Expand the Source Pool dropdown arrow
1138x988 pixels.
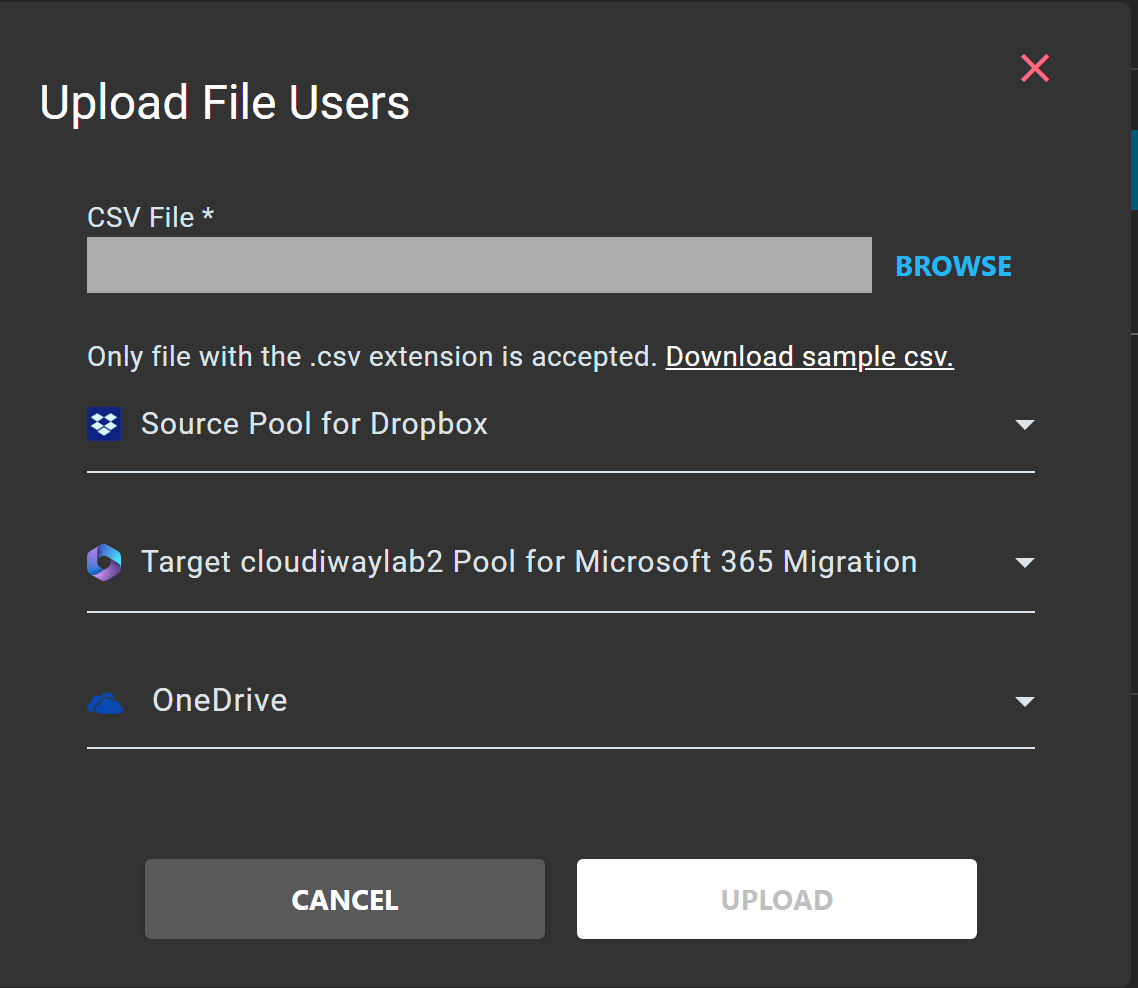[x=1024, y=425]
